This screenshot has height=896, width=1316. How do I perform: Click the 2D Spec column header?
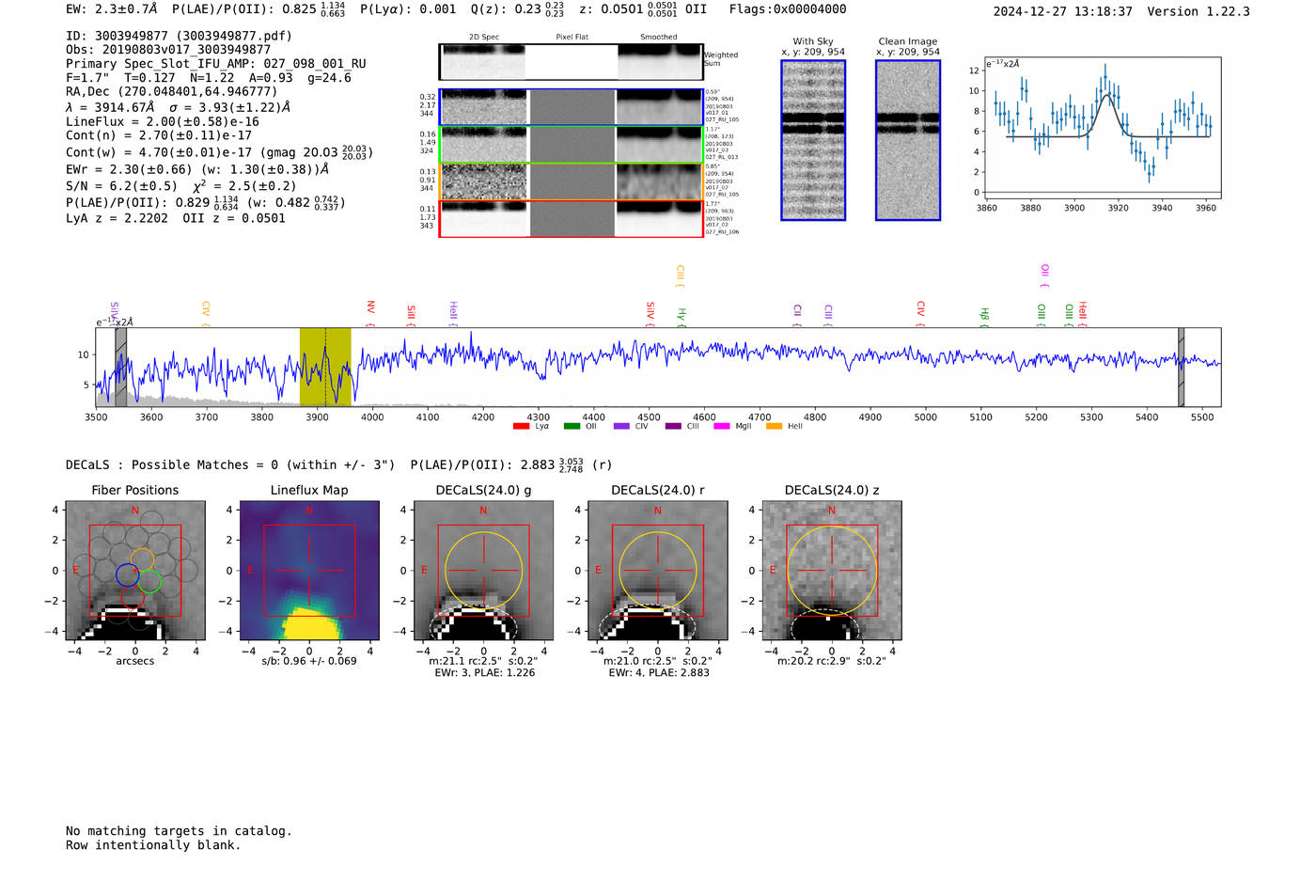[x=484, y=38]
